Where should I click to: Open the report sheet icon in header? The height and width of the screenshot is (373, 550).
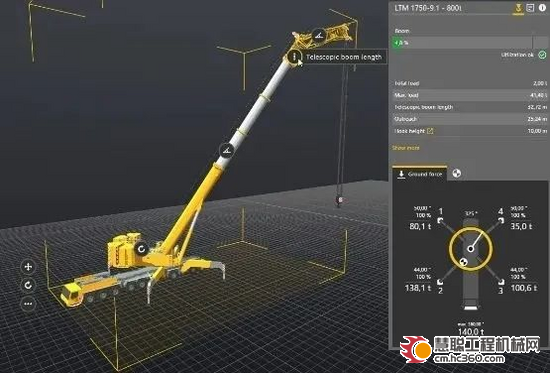point(530,8)
